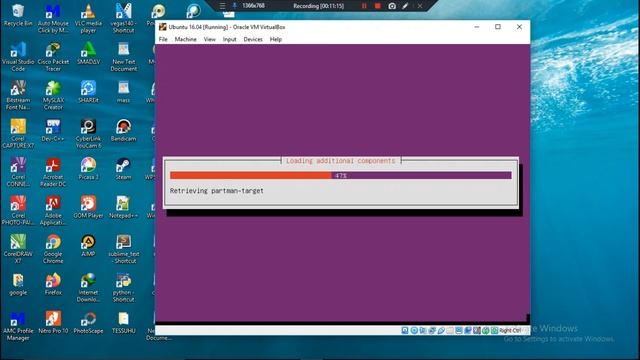Select the CorelDRAW X7 icon
The image size is (640, 360).
coord(18,249)
